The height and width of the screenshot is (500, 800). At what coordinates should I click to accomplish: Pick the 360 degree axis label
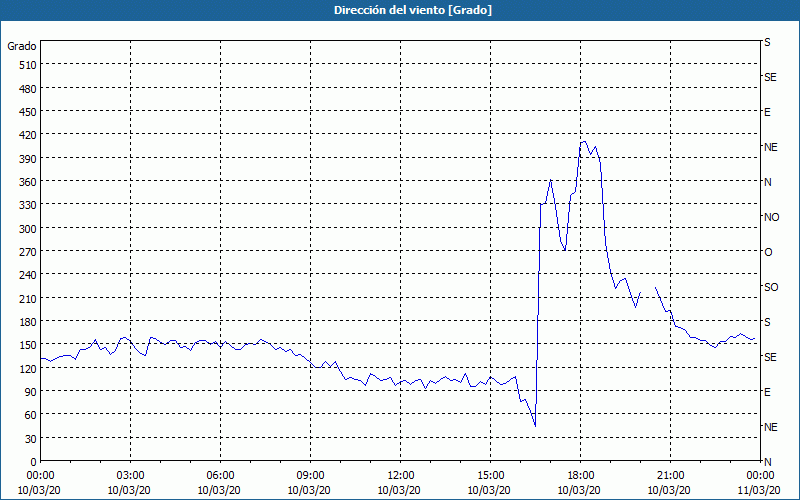tap(29, 182)
